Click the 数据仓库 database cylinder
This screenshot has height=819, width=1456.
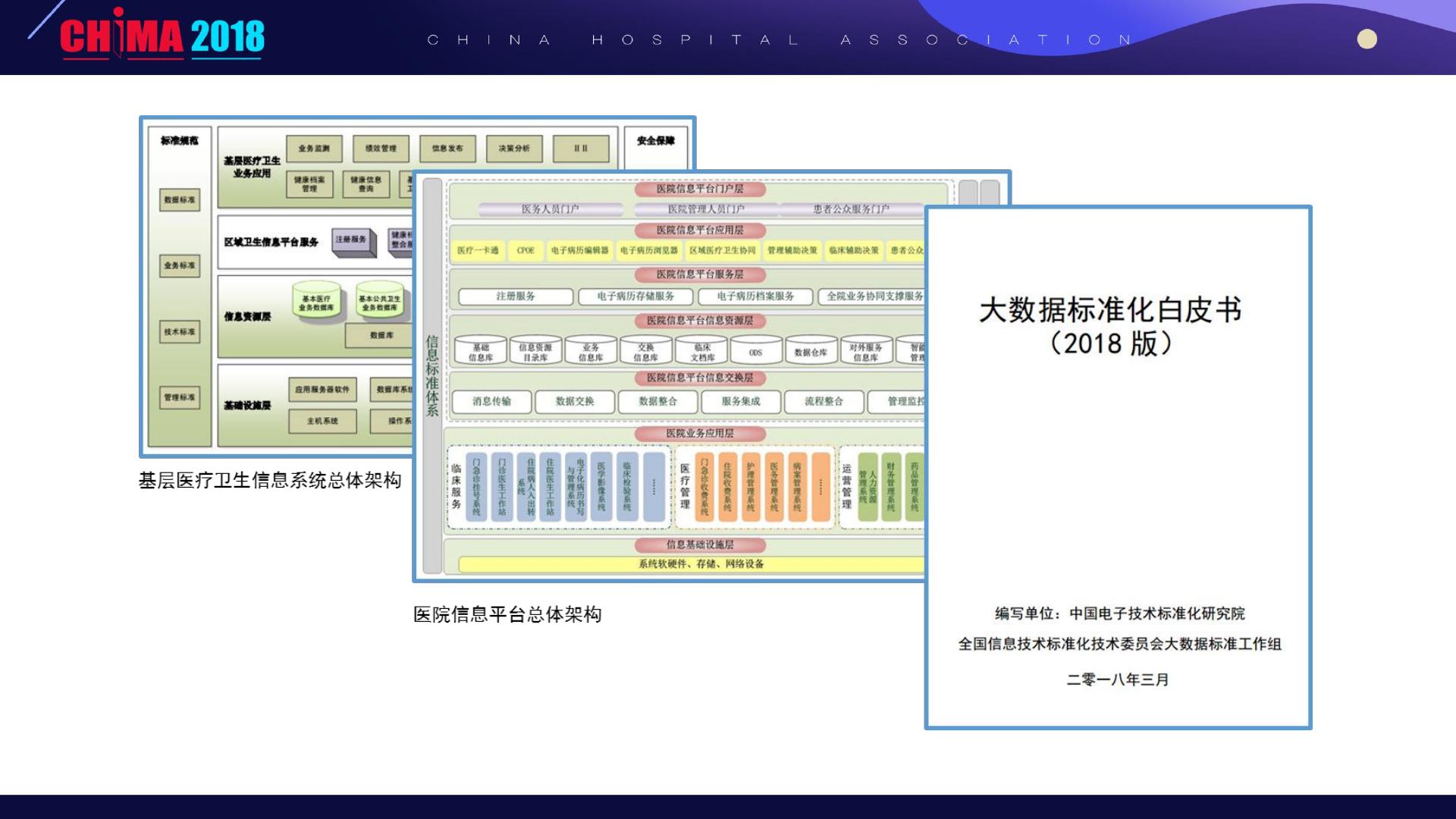811,351
